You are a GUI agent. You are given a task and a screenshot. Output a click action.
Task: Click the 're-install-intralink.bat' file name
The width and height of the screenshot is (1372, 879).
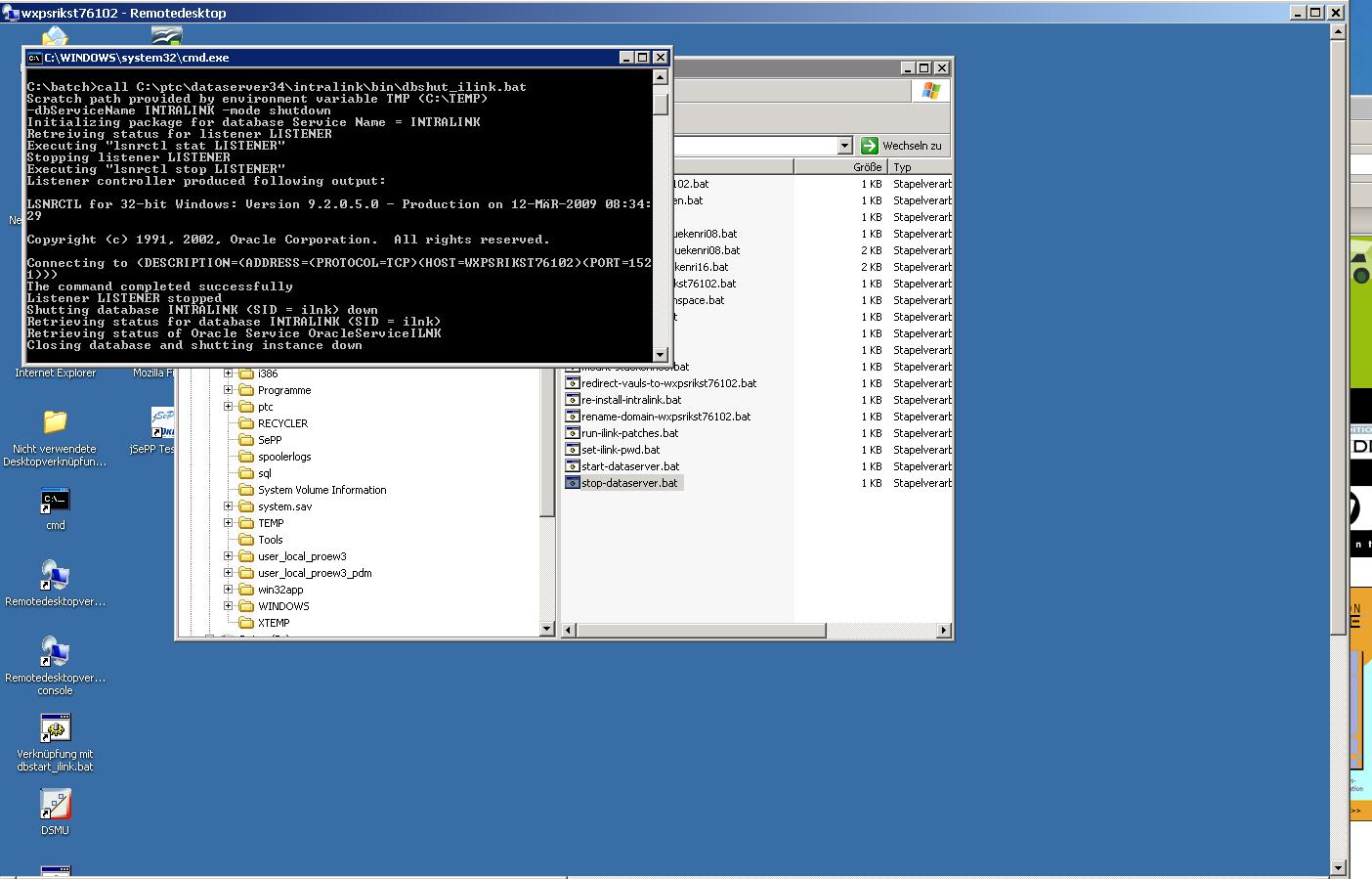[x=631, y=400]
